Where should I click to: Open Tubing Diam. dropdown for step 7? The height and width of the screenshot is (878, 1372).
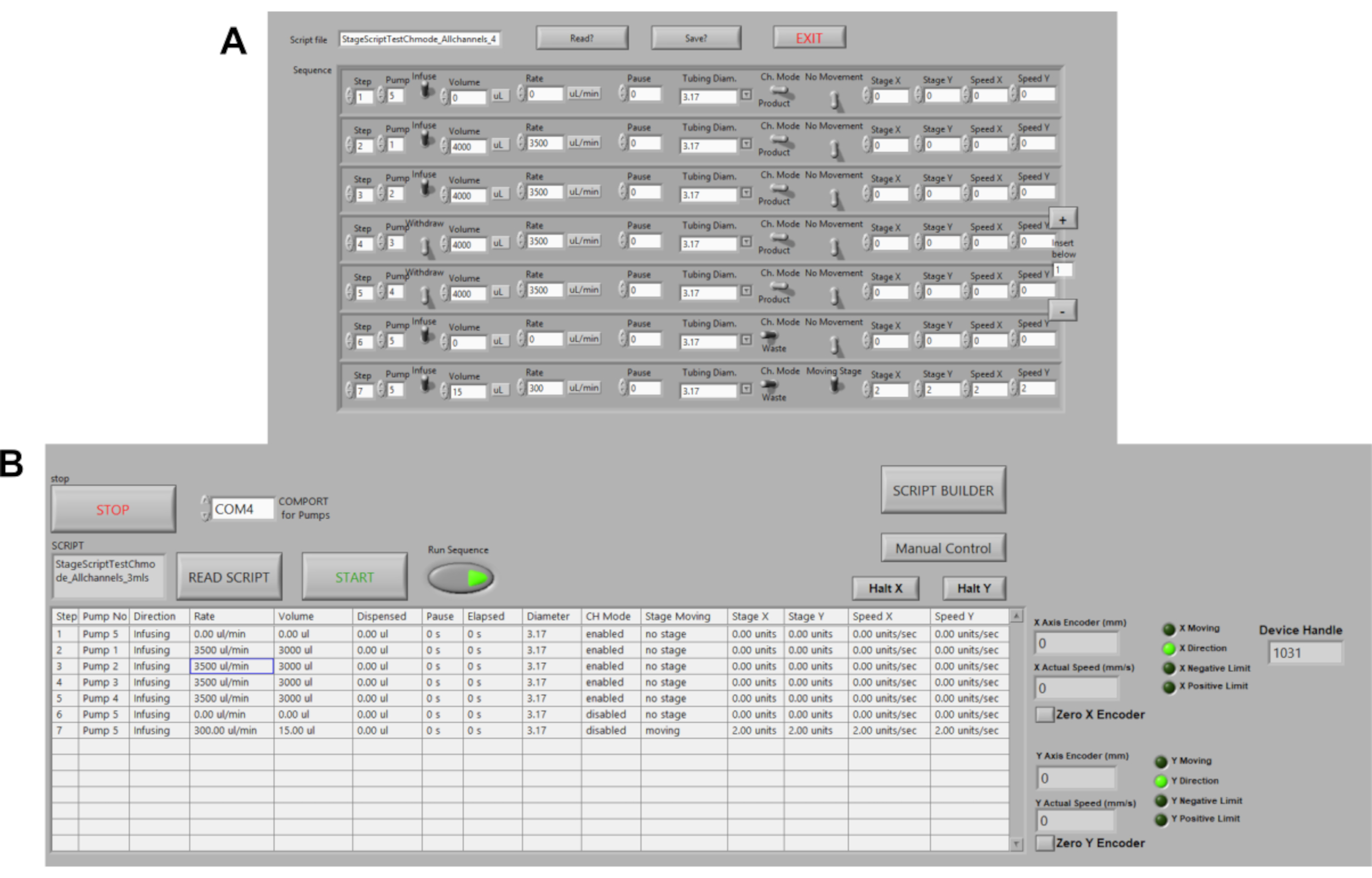(x=746, y=389)
